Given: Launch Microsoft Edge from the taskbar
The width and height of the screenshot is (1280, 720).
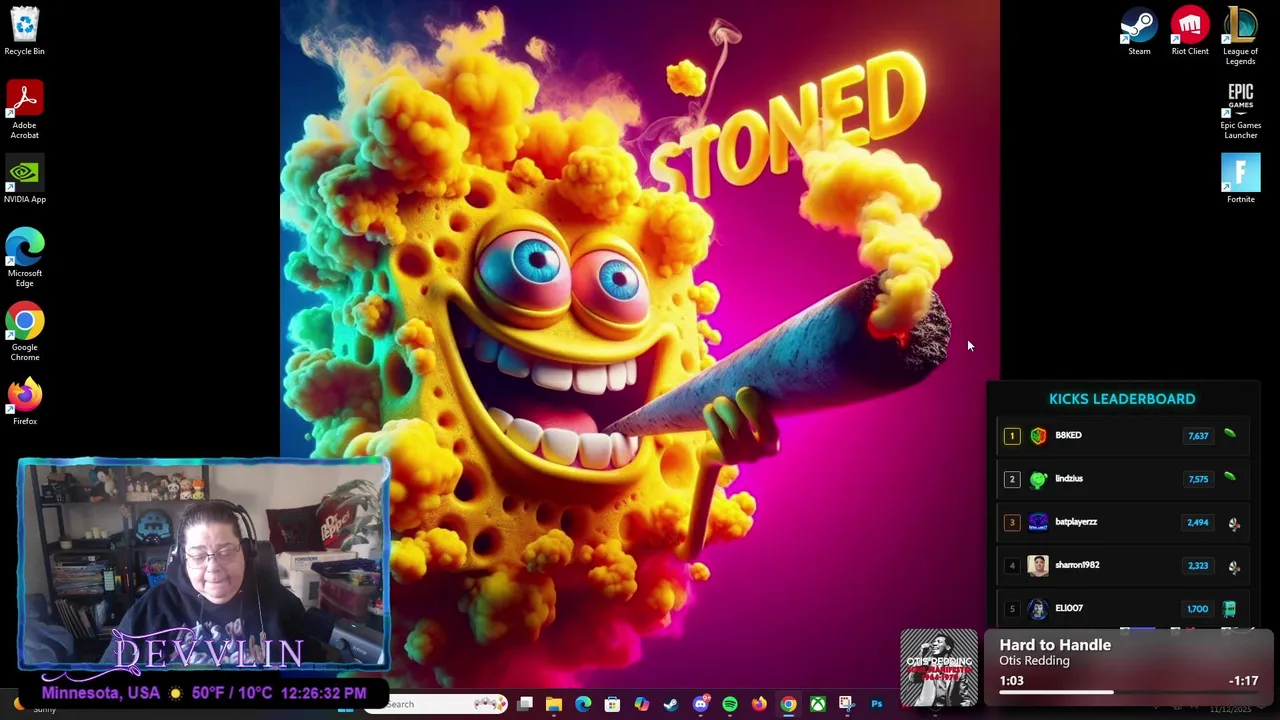Looking at the screenshot, I should 583,704.
